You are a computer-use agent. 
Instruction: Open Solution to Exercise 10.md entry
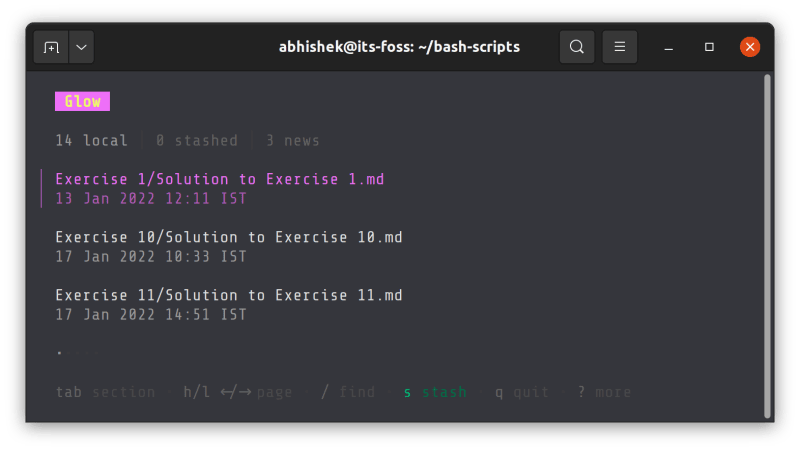click(x=228, y=238)
